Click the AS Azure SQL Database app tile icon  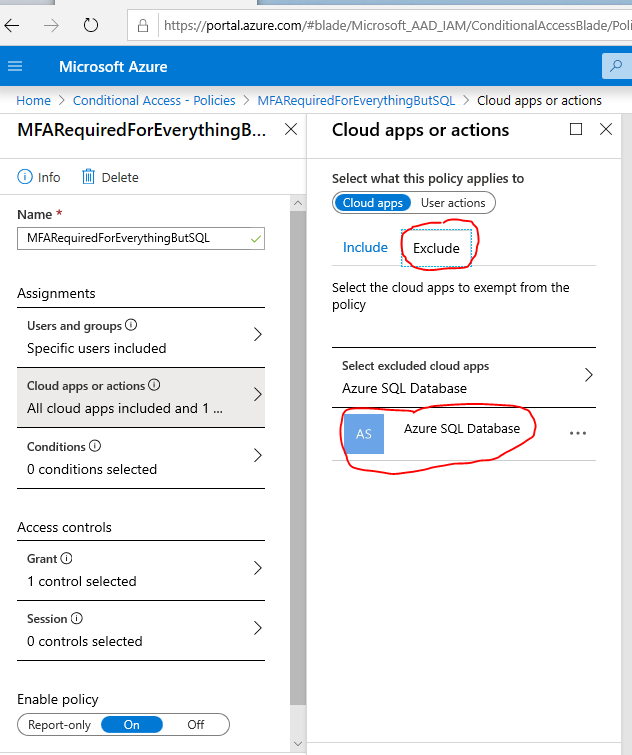[x=364, y=434]
